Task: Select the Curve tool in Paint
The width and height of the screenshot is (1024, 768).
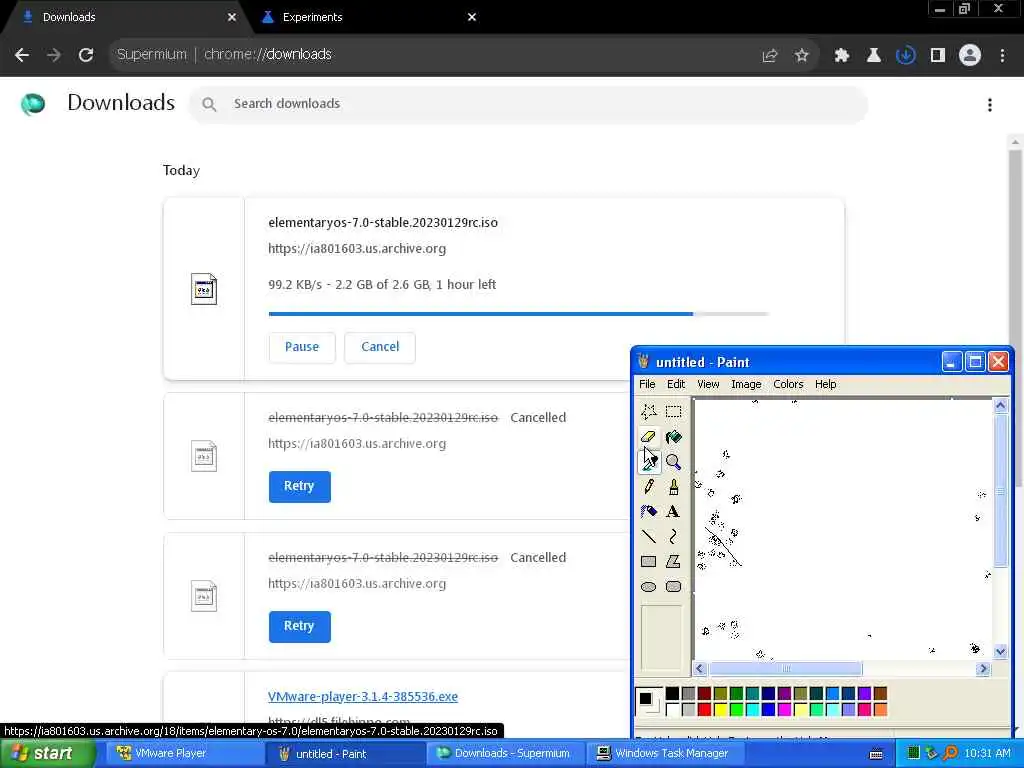Action: [673, 536]
